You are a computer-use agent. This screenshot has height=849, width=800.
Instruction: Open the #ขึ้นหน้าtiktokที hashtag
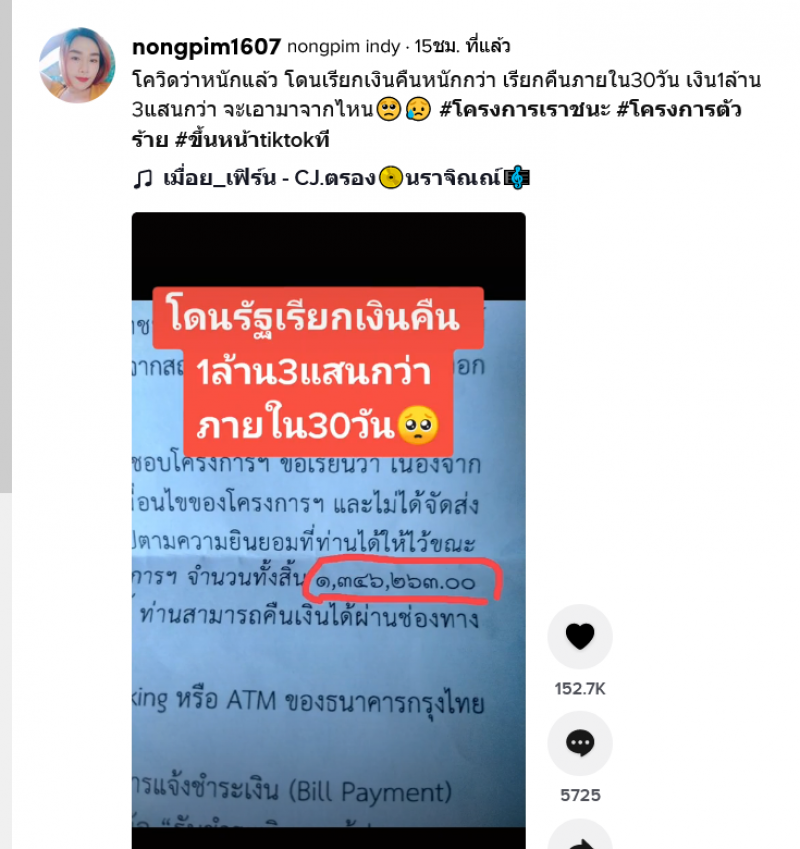pos(252,140)
